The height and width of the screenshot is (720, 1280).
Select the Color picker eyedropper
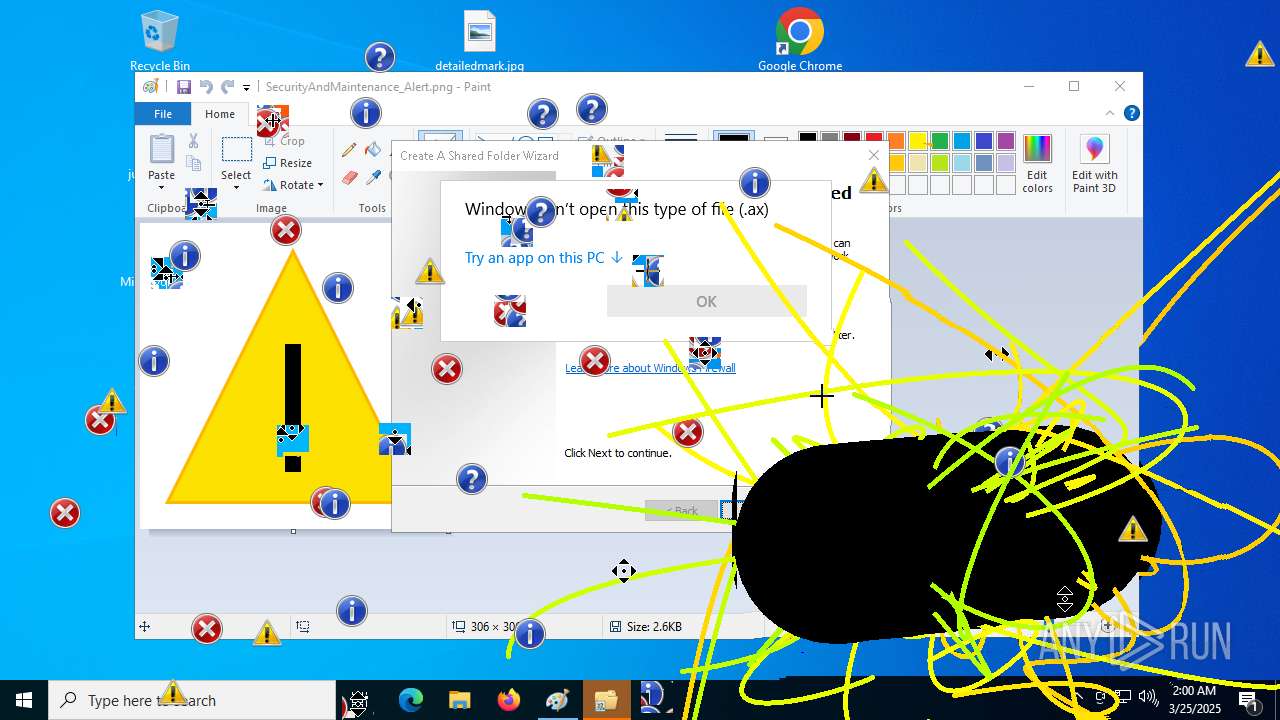[x=373, y=177]
